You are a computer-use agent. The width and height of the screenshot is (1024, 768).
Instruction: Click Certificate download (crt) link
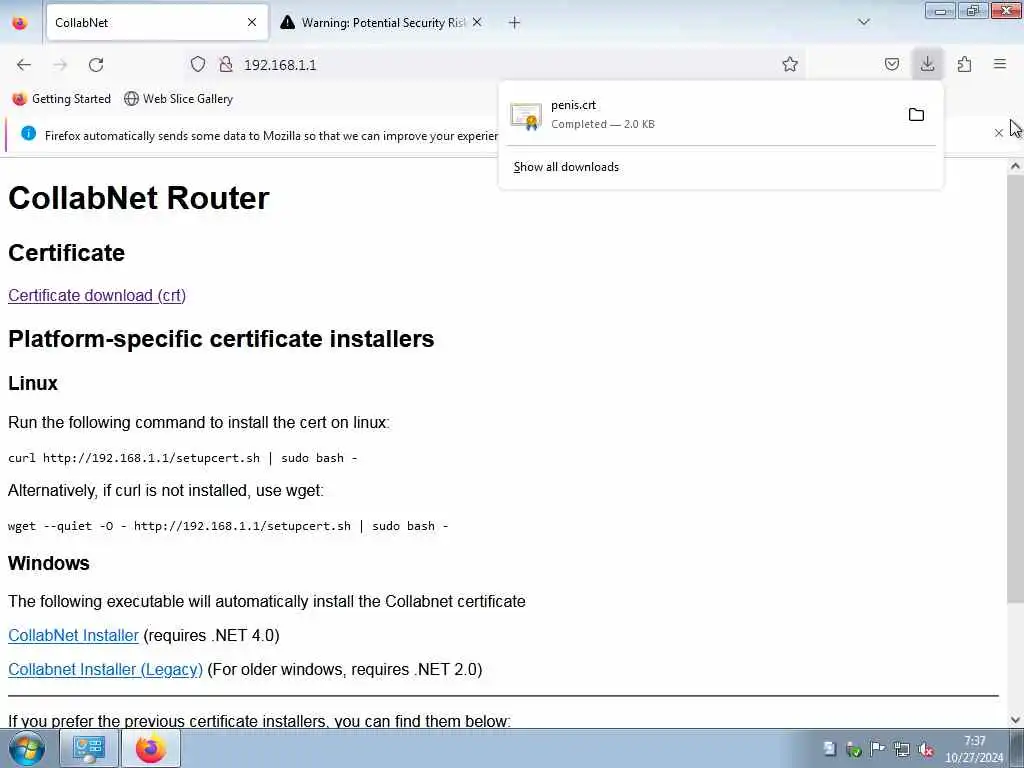pos(97,295)
